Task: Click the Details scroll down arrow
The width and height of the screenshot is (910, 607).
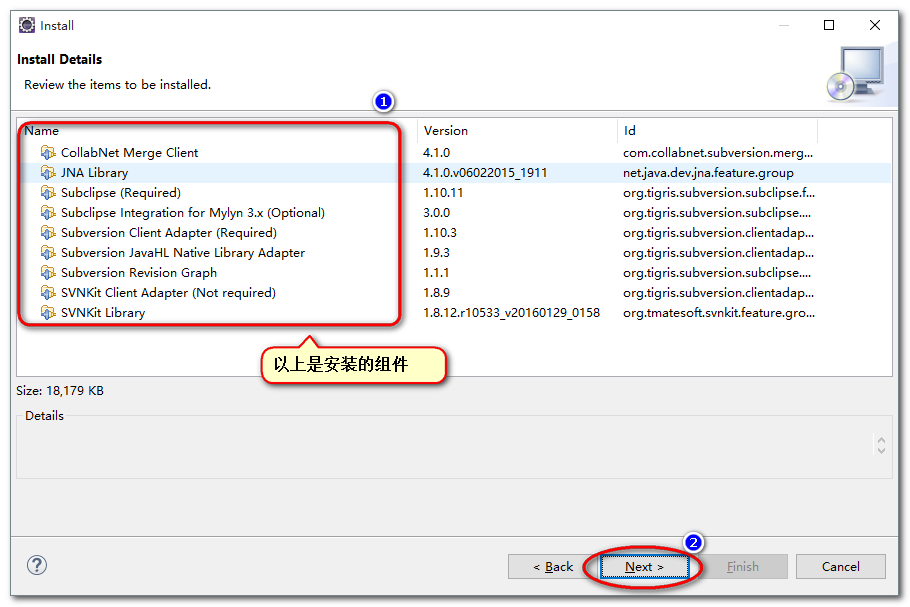Action: coord(882,451)
